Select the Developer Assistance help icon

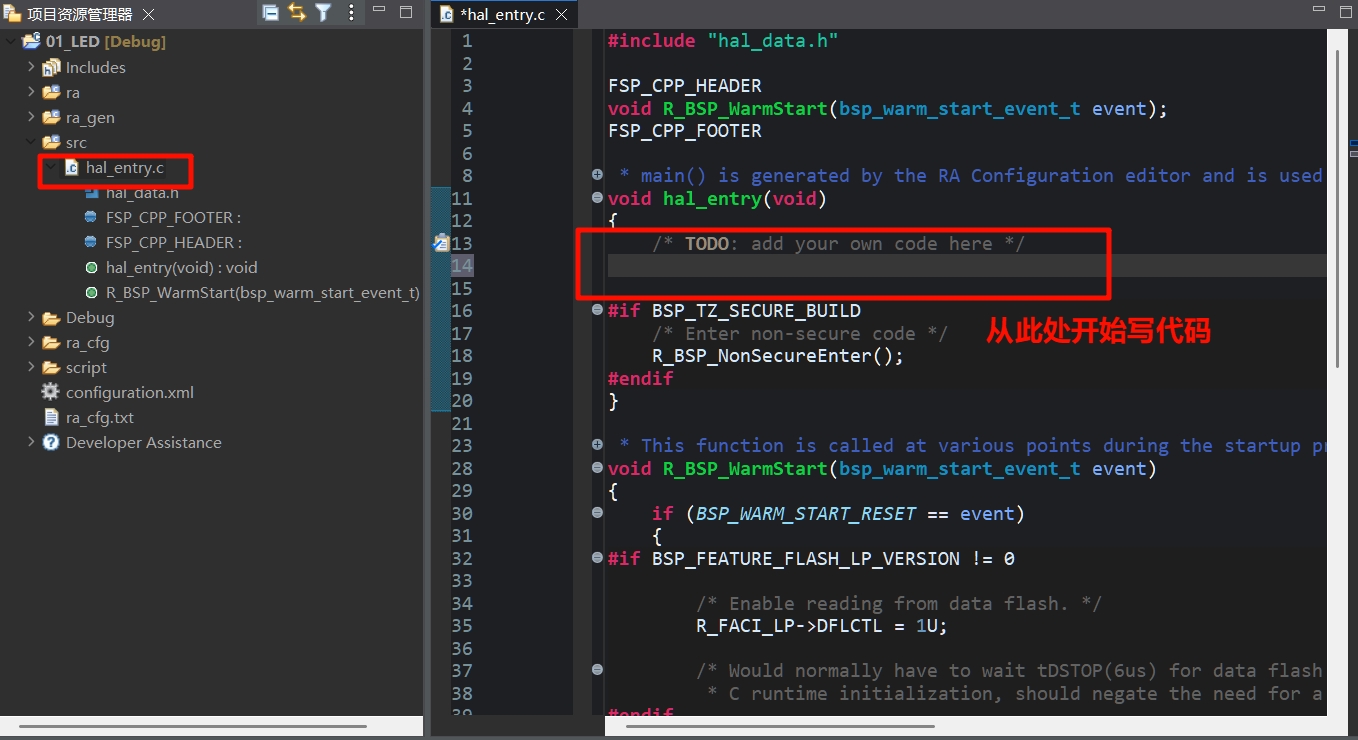(51, 442)
